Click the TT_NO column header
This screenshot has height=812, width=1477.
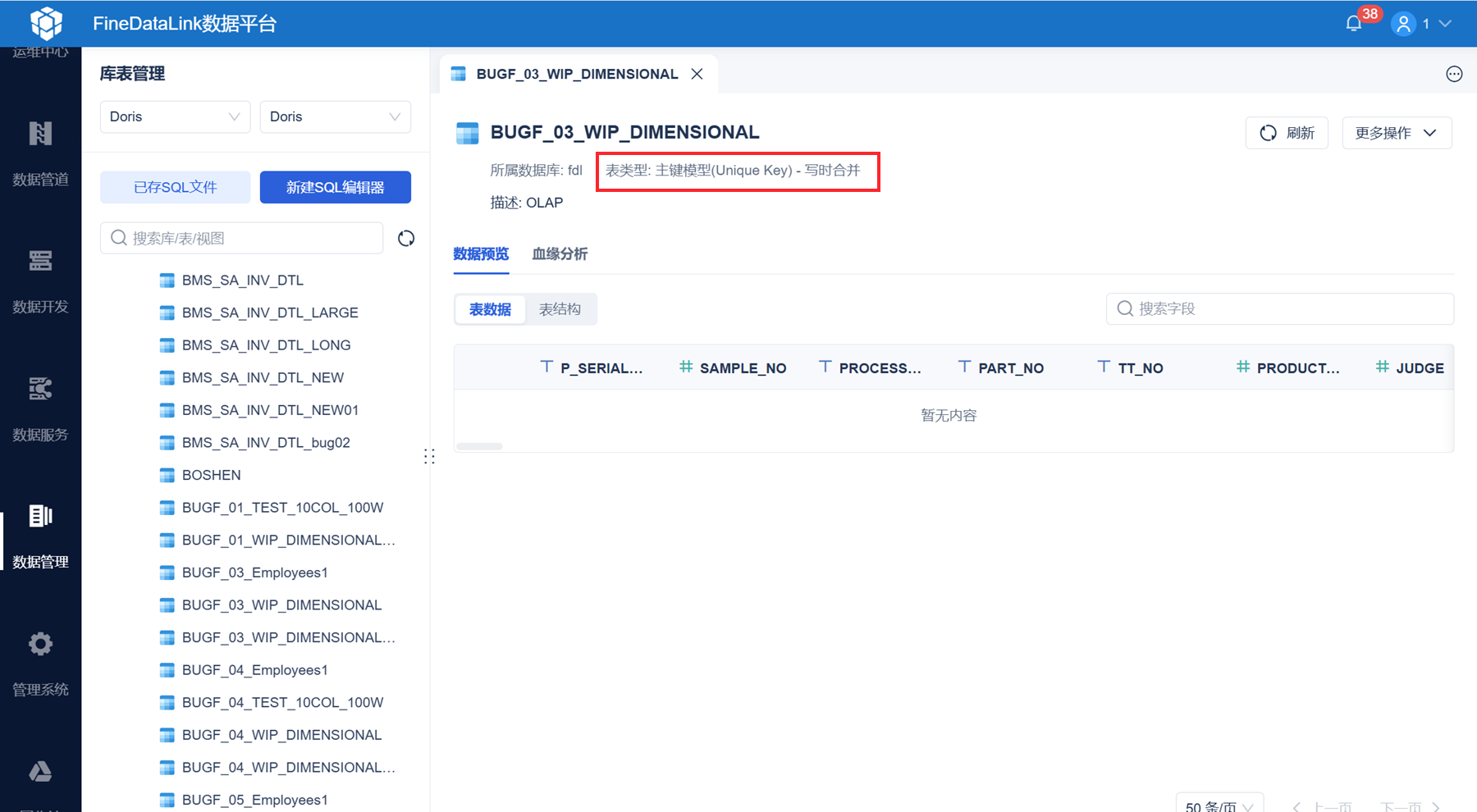tap(1141, 368)
